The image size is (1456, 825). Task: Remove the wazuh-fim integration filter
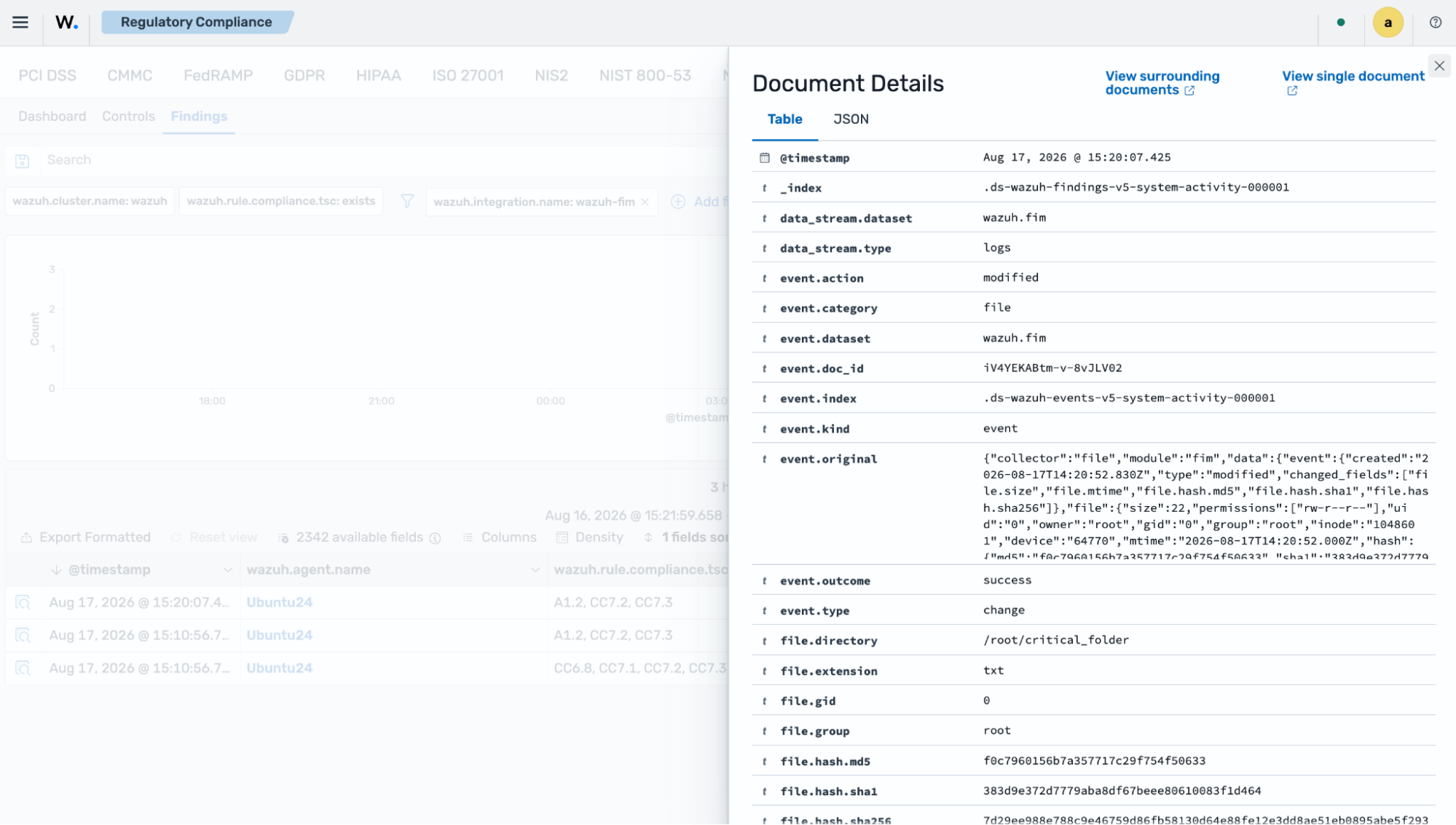[645, 202]
